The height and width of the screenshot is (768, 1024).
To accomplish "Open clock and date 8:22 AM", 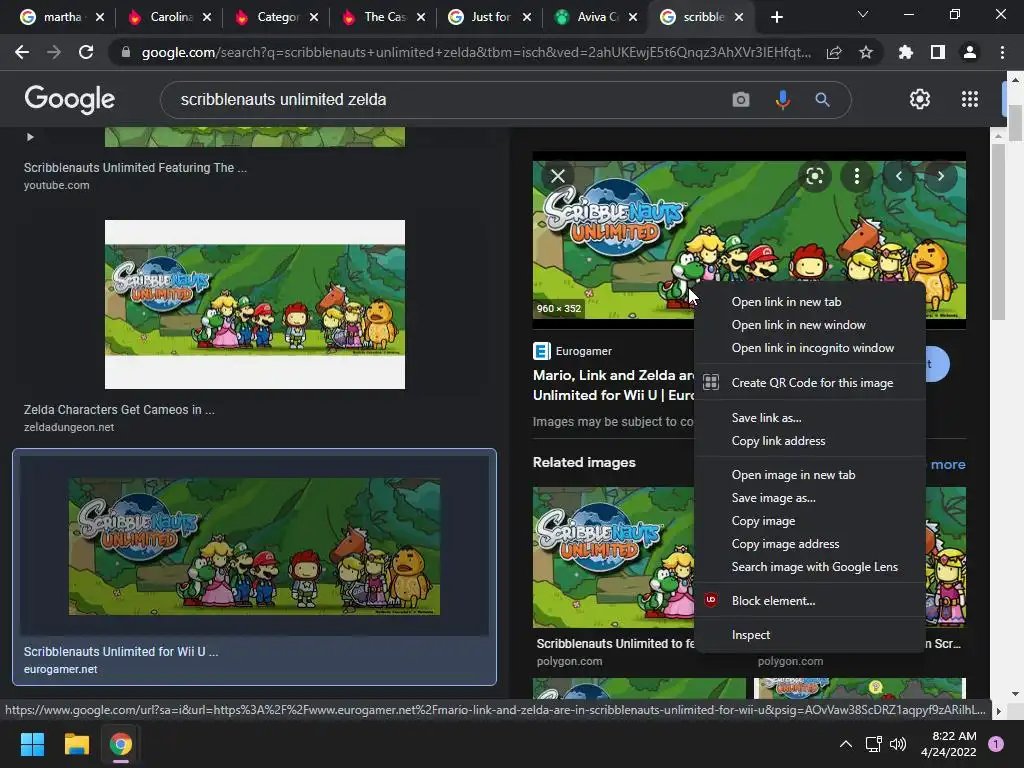I will pyautogui.click(x=948, y=744).
